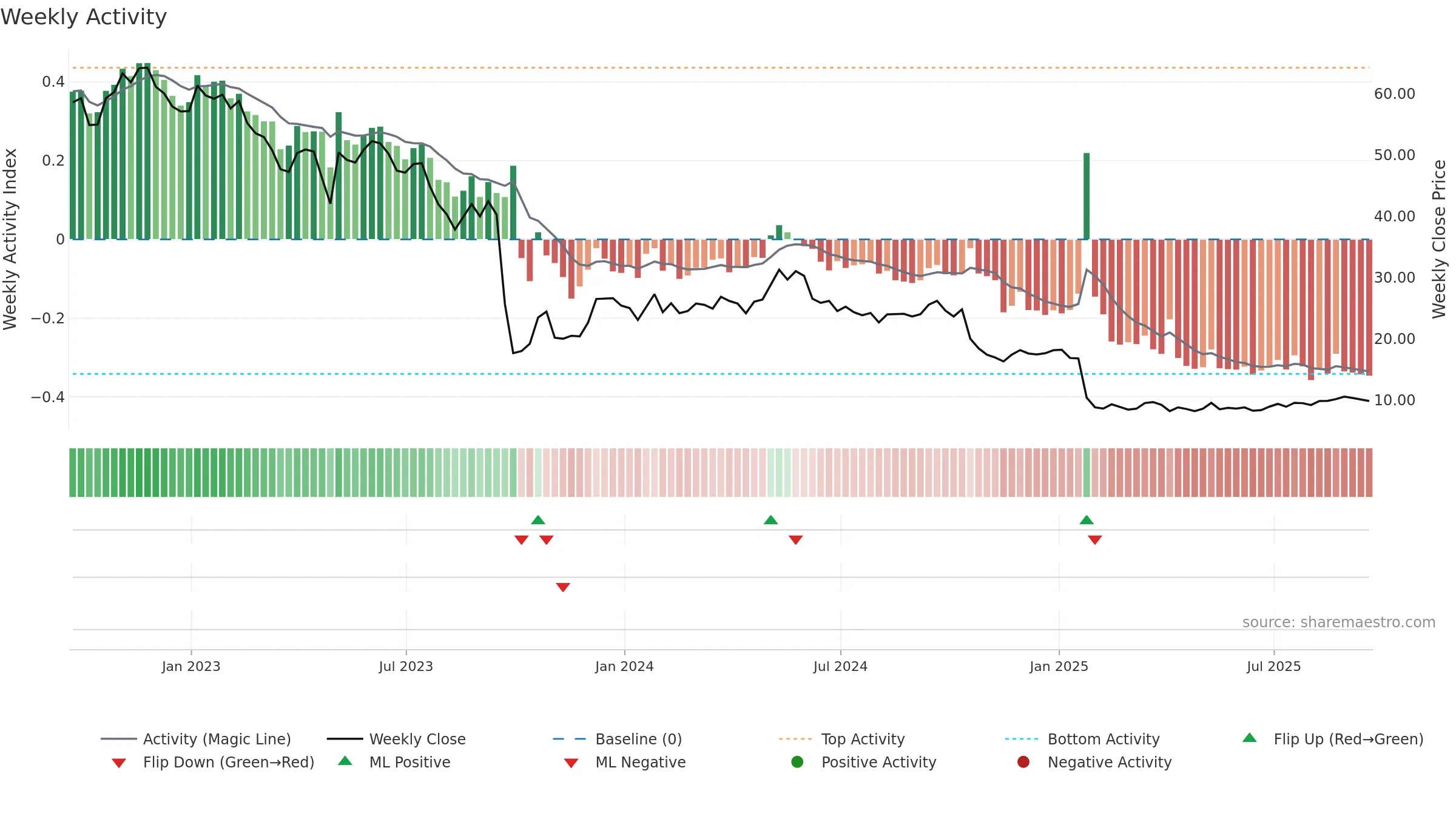
Task: Click the Weekly Close Price axis title
Action: 1439,239
